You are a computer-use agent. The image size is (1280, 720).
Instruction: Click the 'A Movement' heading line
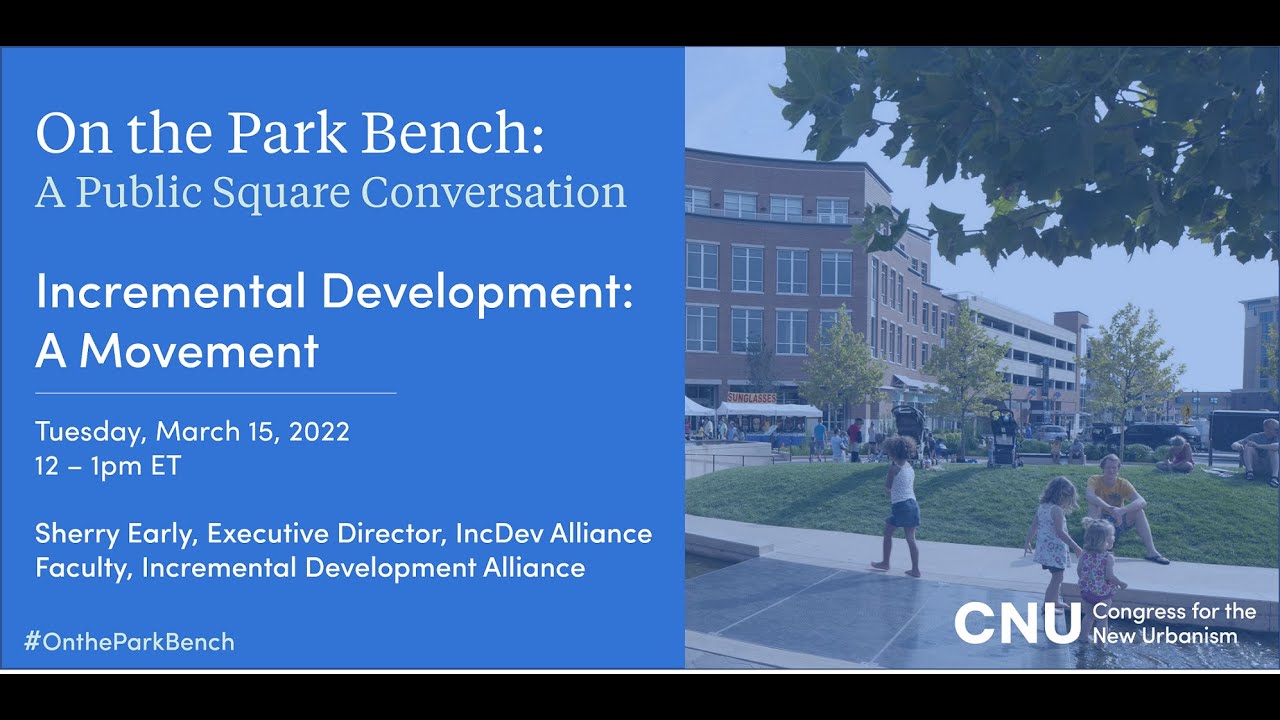pos(177,351)
